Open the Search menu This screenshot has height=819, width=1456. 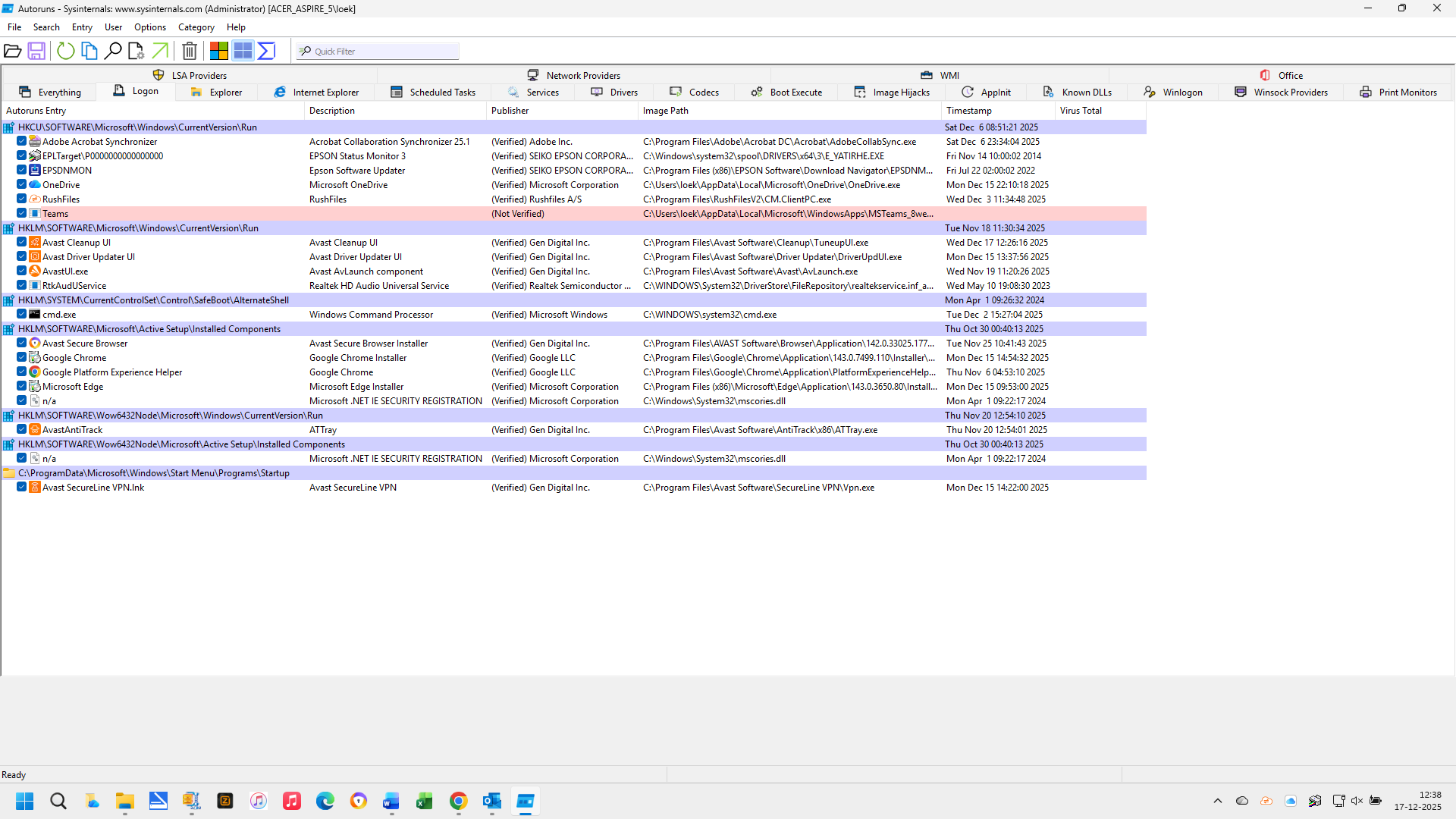[x=46, y=27]
